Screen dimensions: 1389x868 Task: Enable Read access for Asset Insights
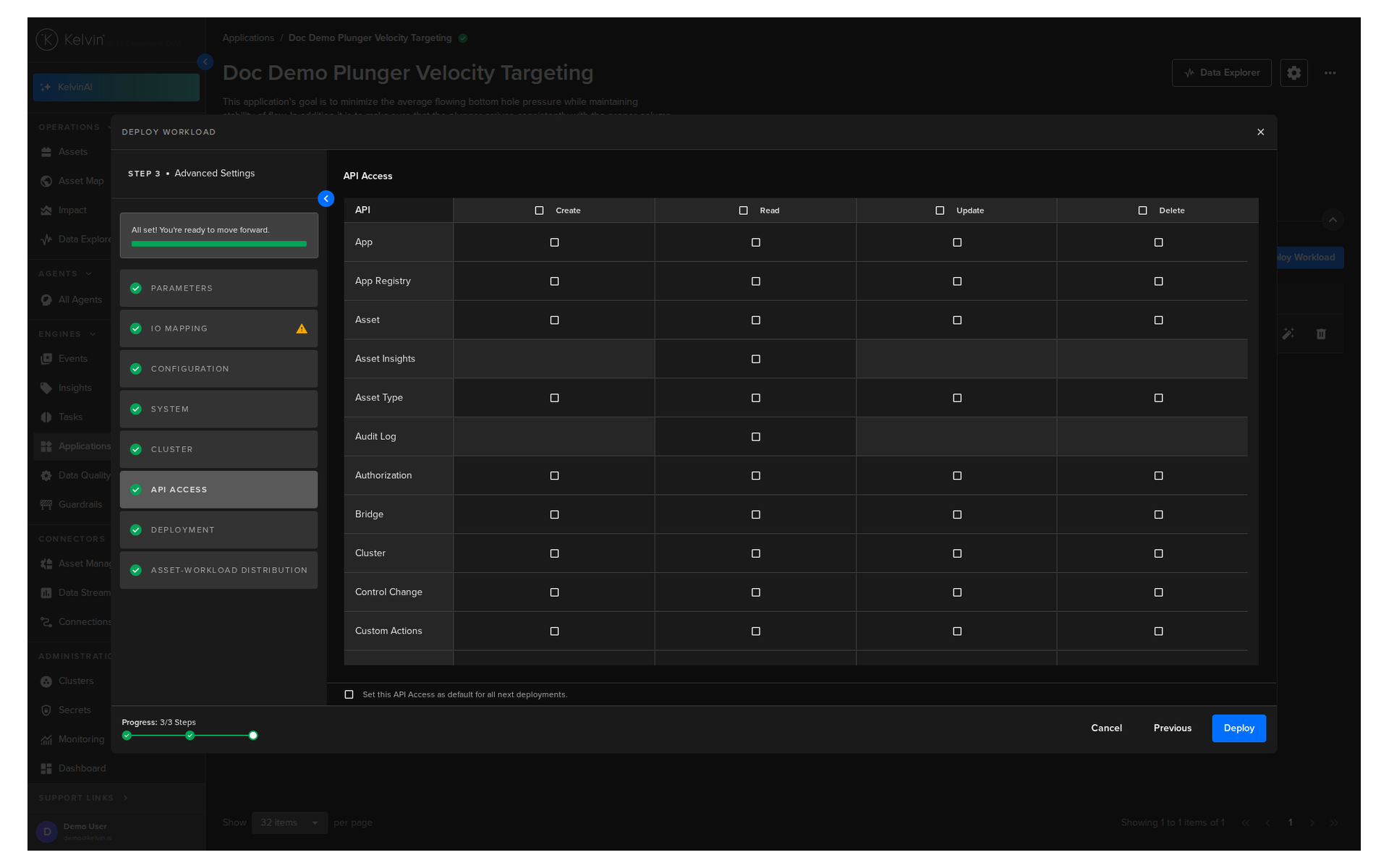click(x=756, y=359)
